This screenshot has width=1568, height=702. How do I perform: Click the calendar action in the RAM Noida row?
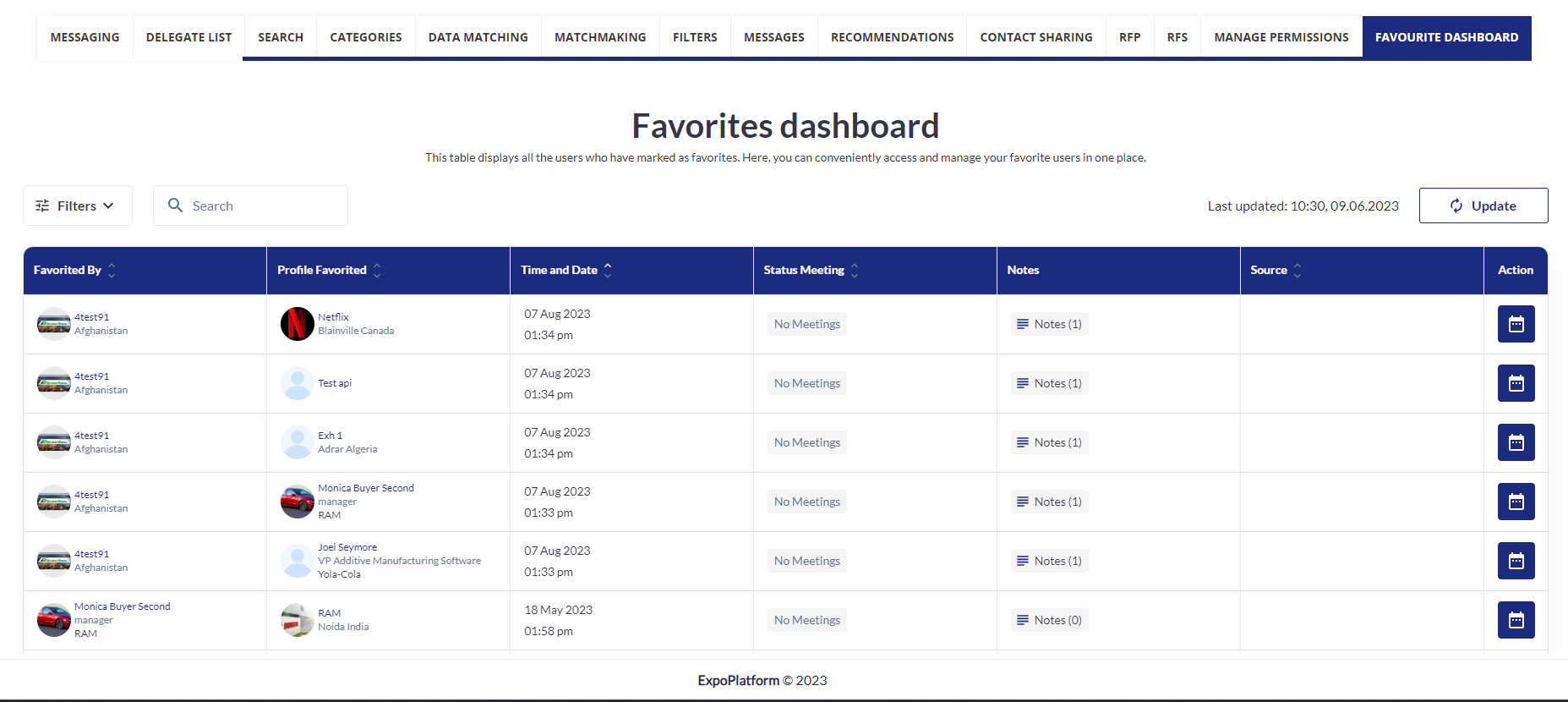click(x=1516, y=620)
